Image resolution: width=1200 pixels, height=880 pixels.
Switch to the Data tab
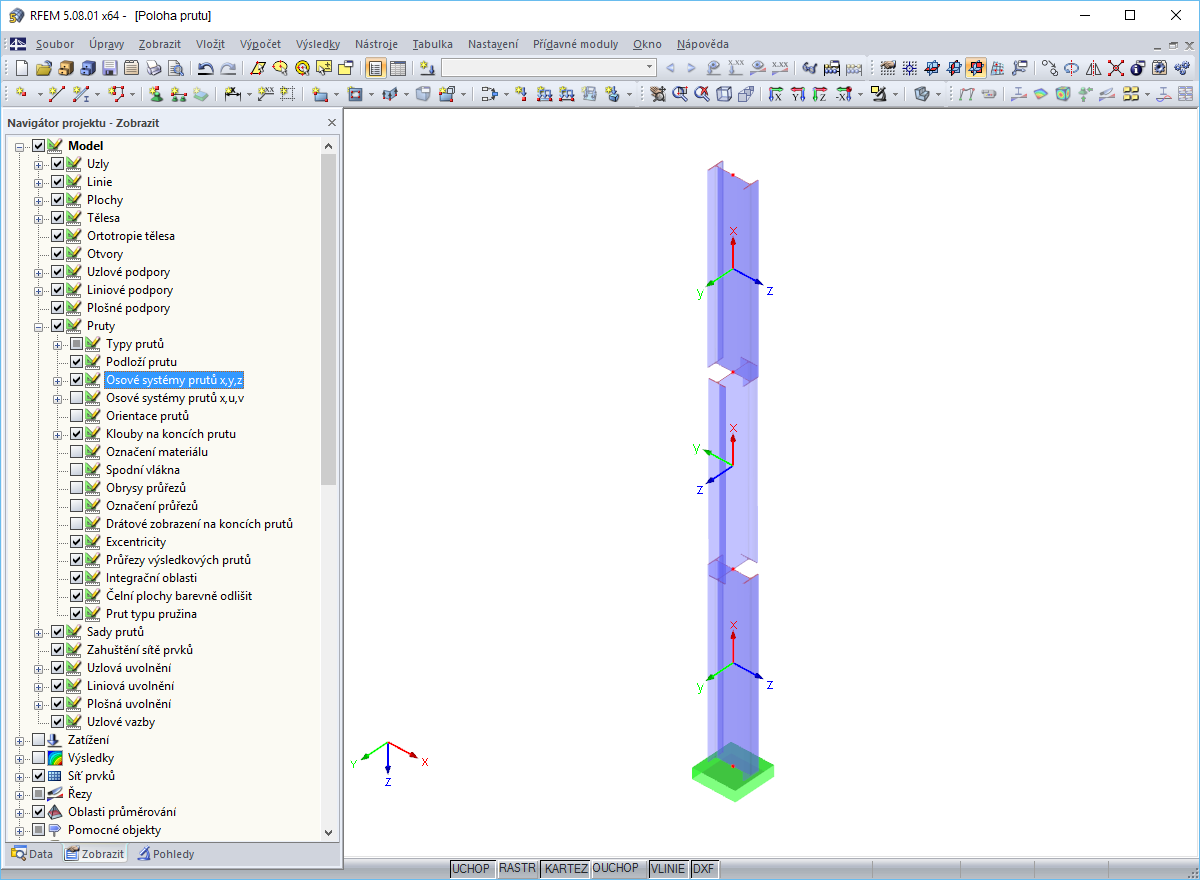coord(32,854)
